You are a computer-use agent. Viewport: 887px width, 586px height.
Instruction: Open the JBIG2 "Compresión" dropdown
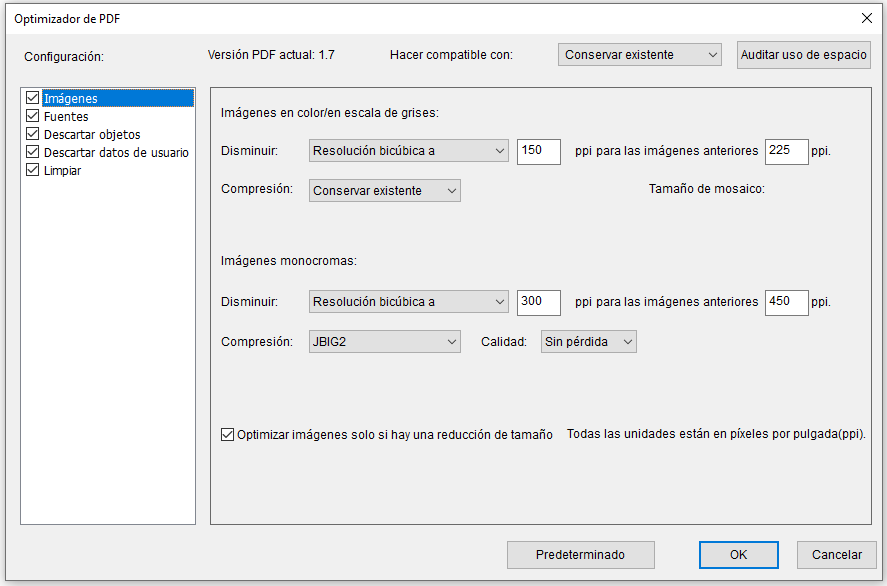tap(384, 341)
